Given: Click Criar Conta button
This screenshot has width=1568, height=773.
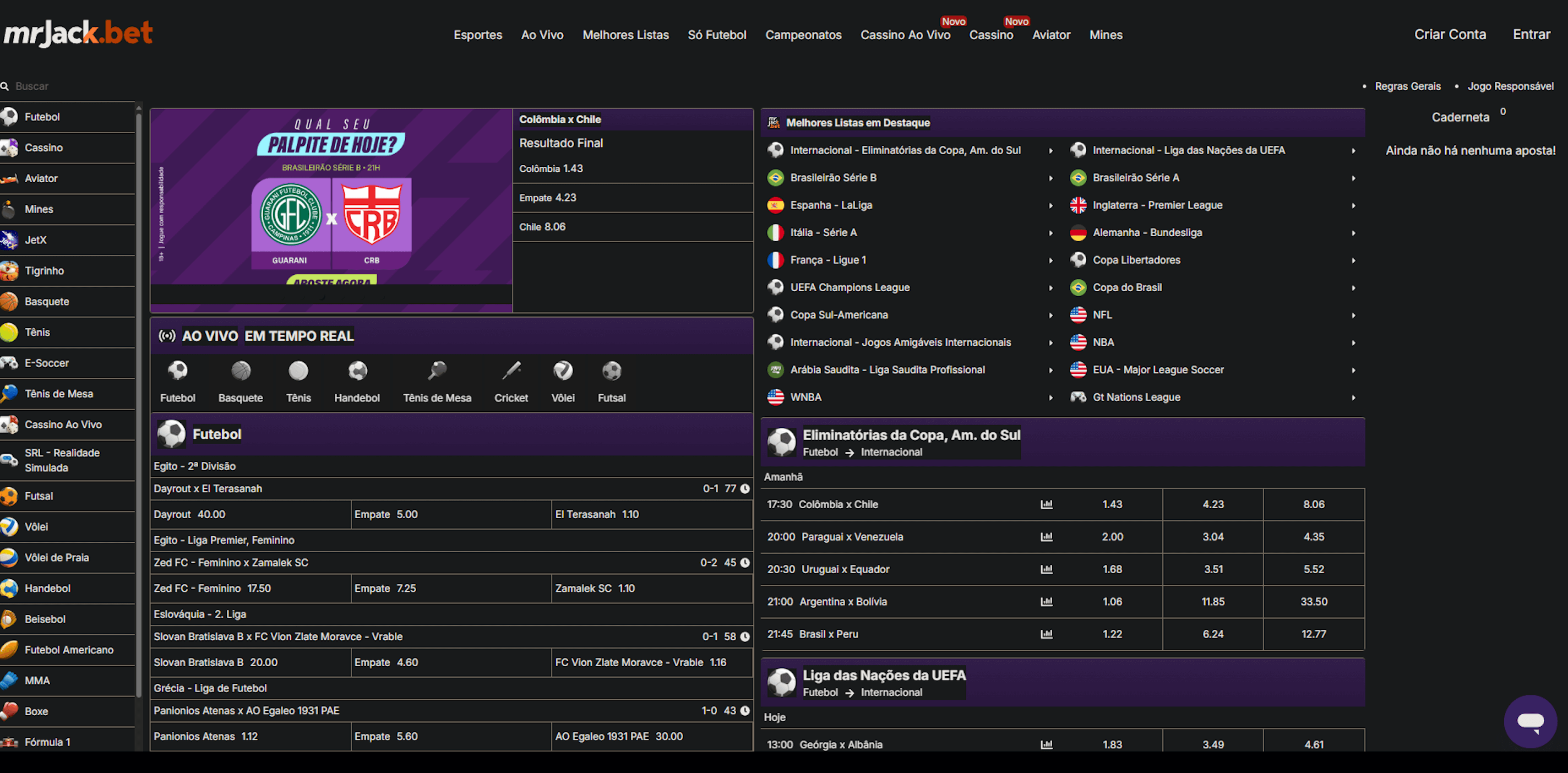Looking at the screenshot, I should point(1450,34).
